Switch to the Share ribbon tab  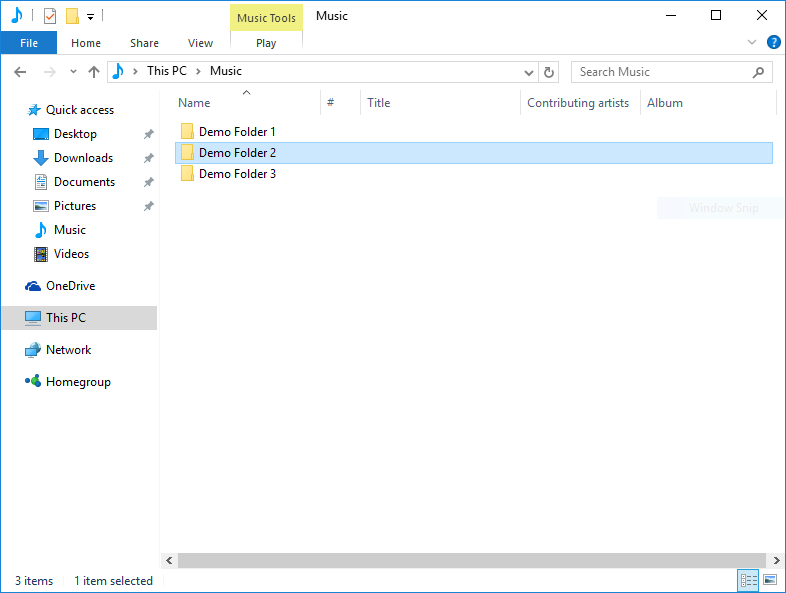click(x=144, y=43)
